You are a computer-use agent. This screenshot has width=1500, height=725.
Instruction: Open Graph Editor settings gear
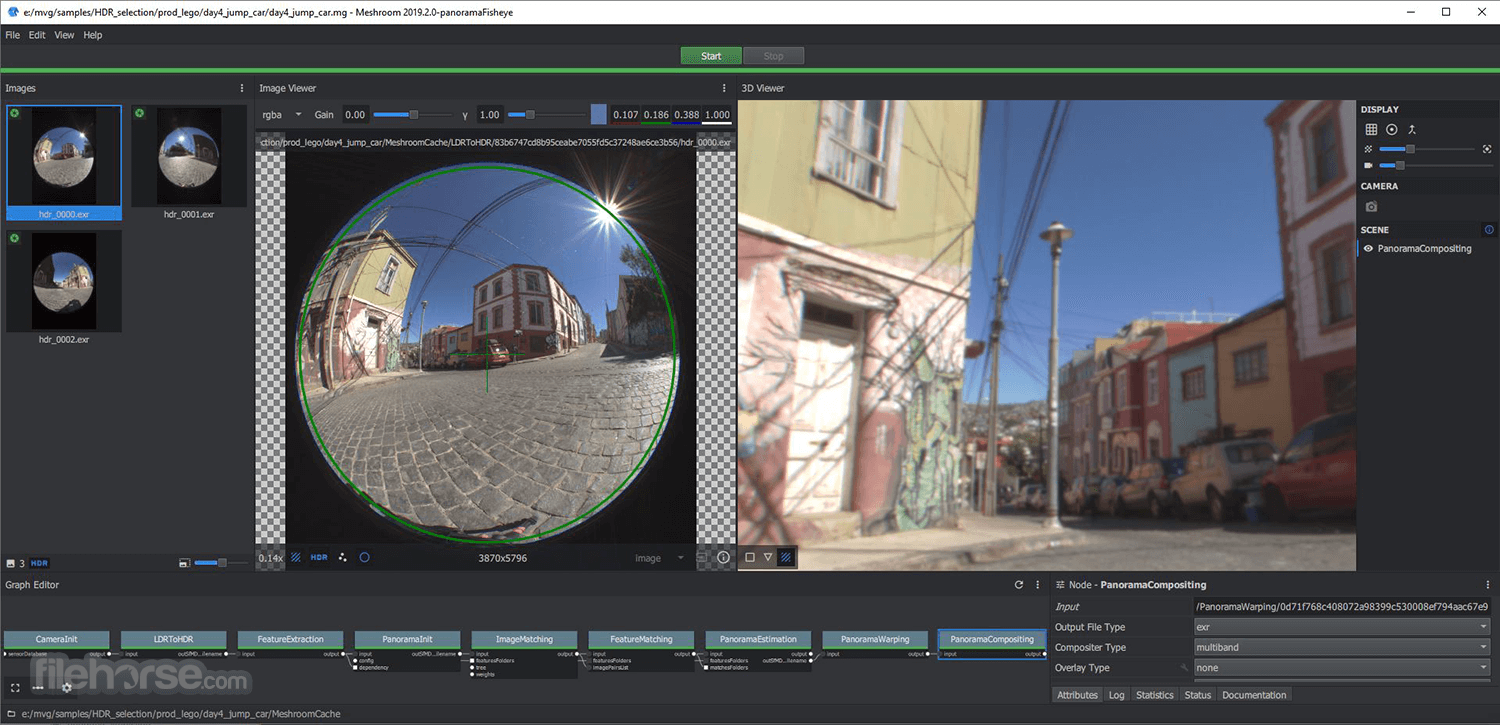tap(67, 687)
